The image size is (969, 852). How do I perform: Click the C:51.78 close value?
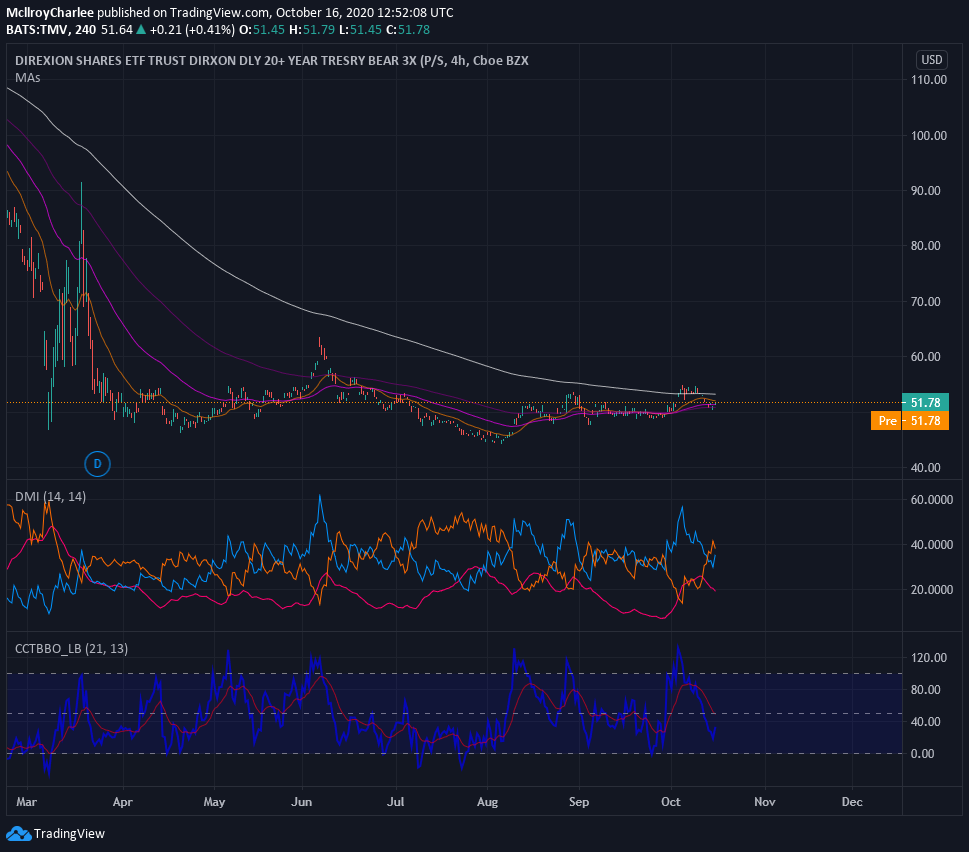tap(408, 30)
